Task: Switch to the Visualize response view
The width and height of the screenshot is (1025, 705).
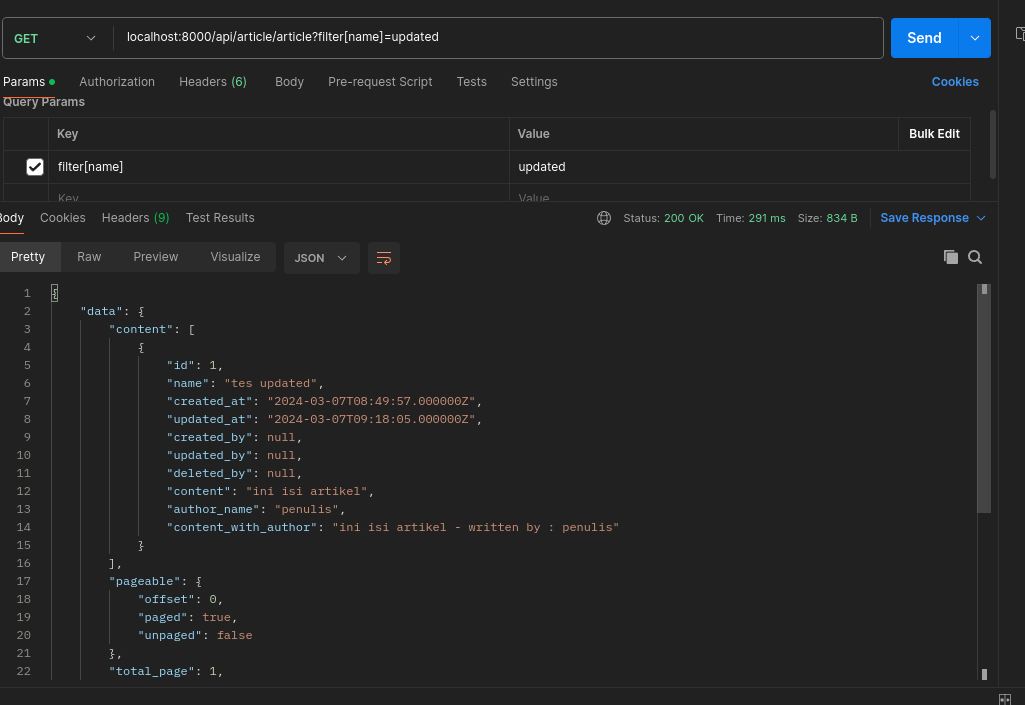Action: [235, 257]
